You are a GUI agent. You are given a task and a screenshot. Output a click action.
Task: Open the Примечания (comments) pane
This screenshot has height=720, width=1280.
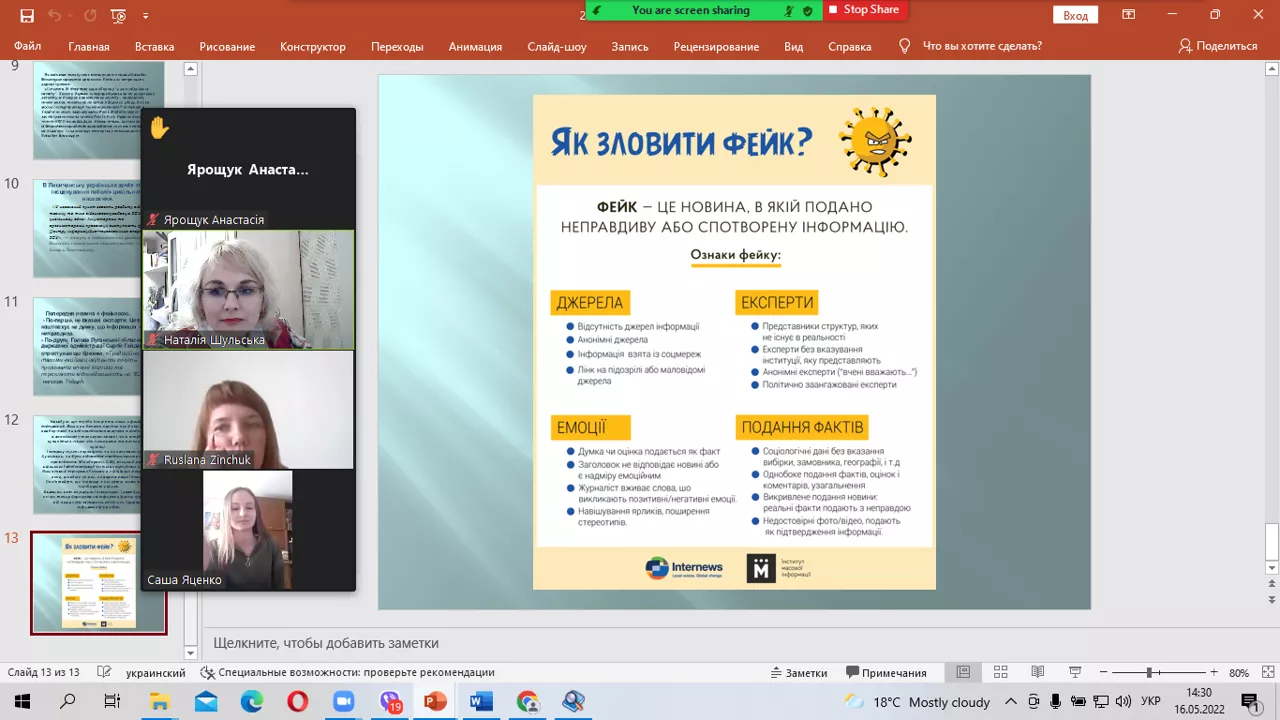889,672
